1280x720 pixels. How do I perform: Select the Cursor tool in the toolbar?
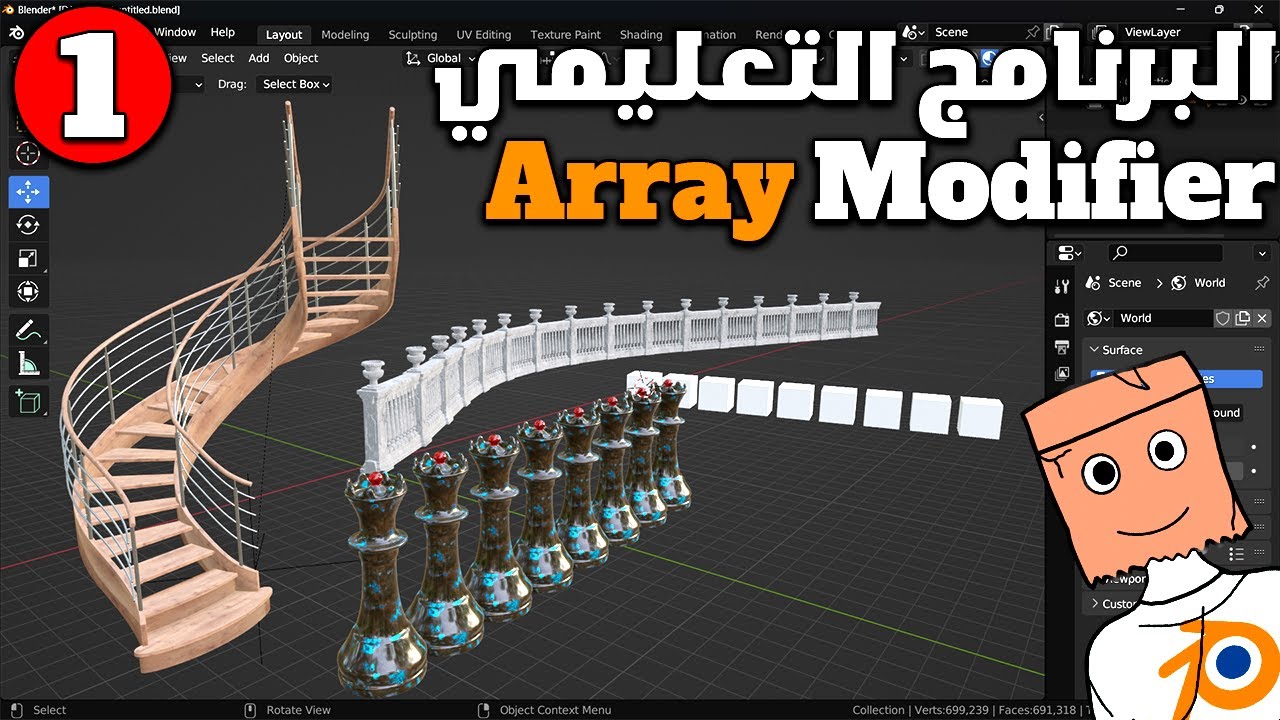click(28, 153)
